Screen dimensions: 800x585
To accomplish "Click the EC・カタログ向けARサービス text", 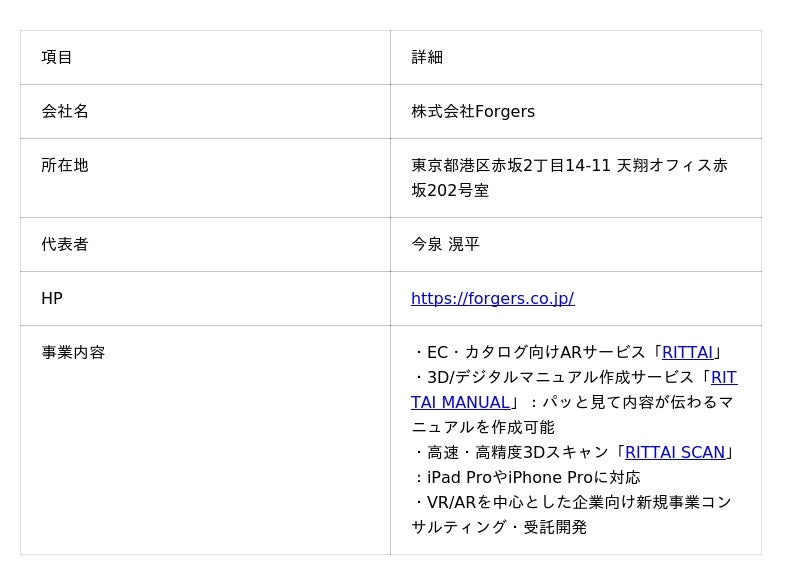I will [x=535, y=352].
